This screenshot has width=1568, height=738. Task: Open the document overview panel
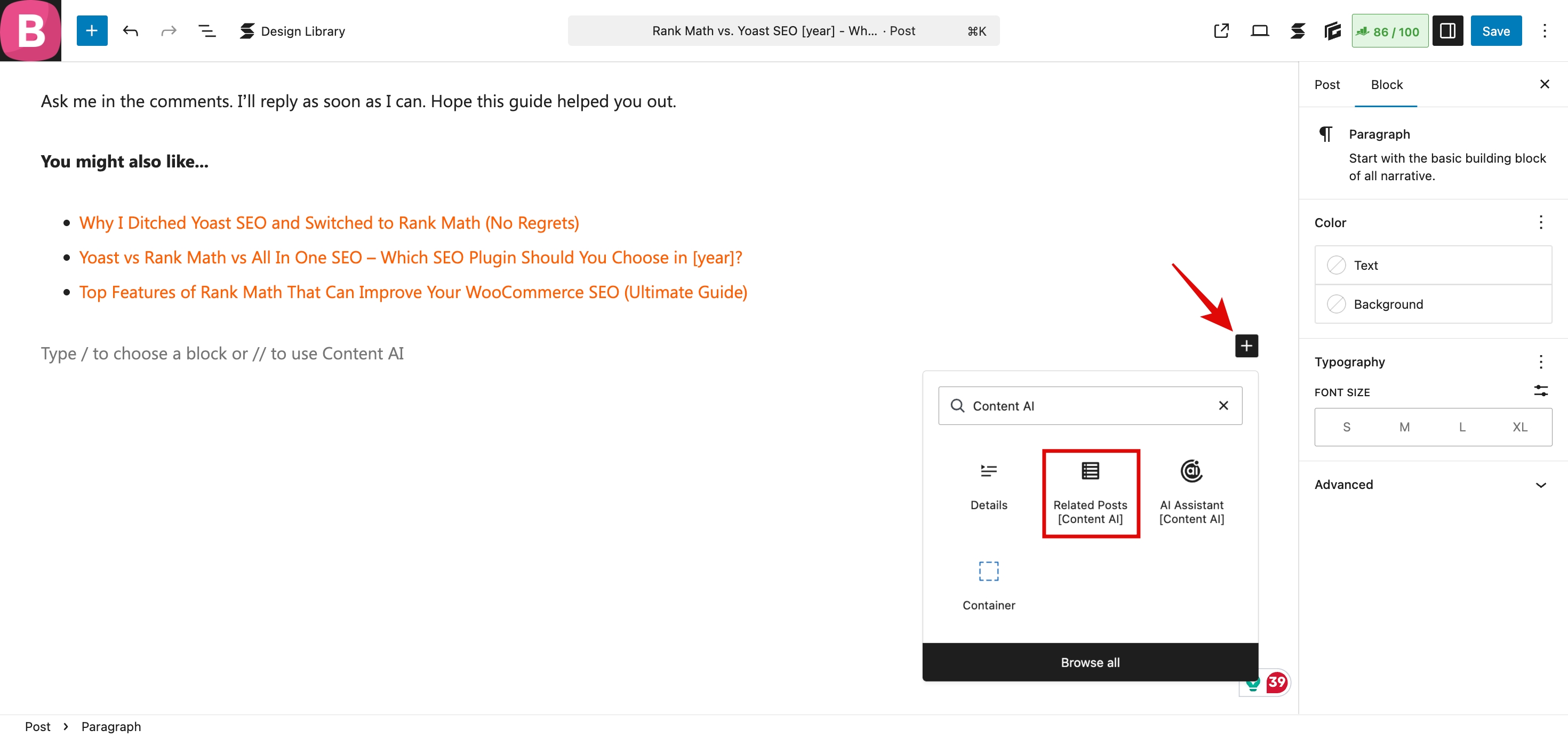(207, 30)
